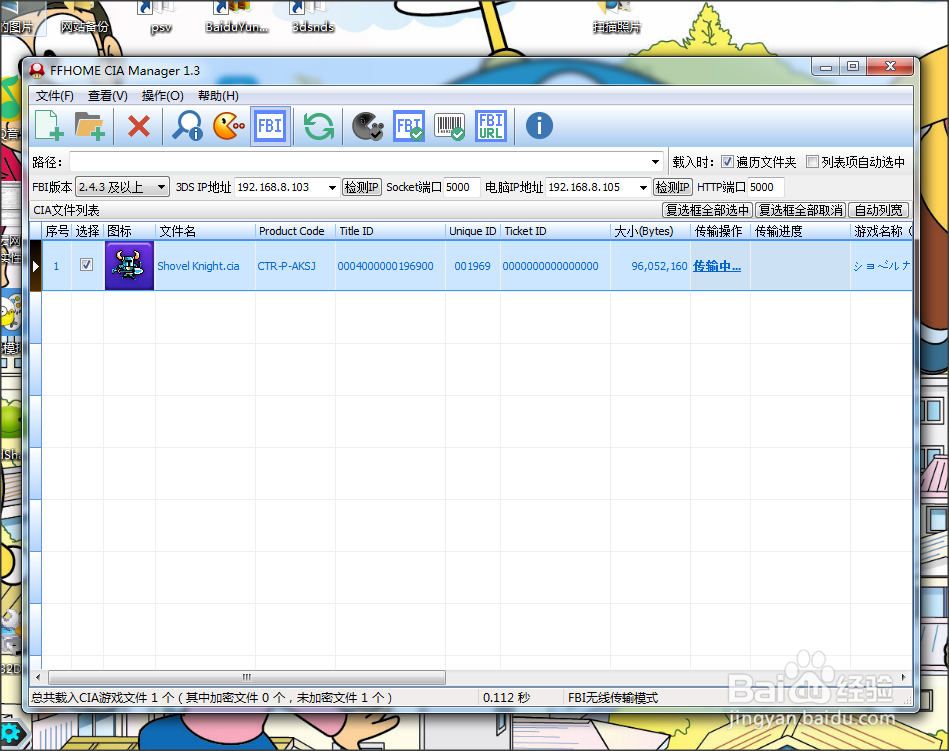Open the 帮助(H) menu
Image resolution: width=949 pixels, height=751 pixels.
click(x=218, y=96)
